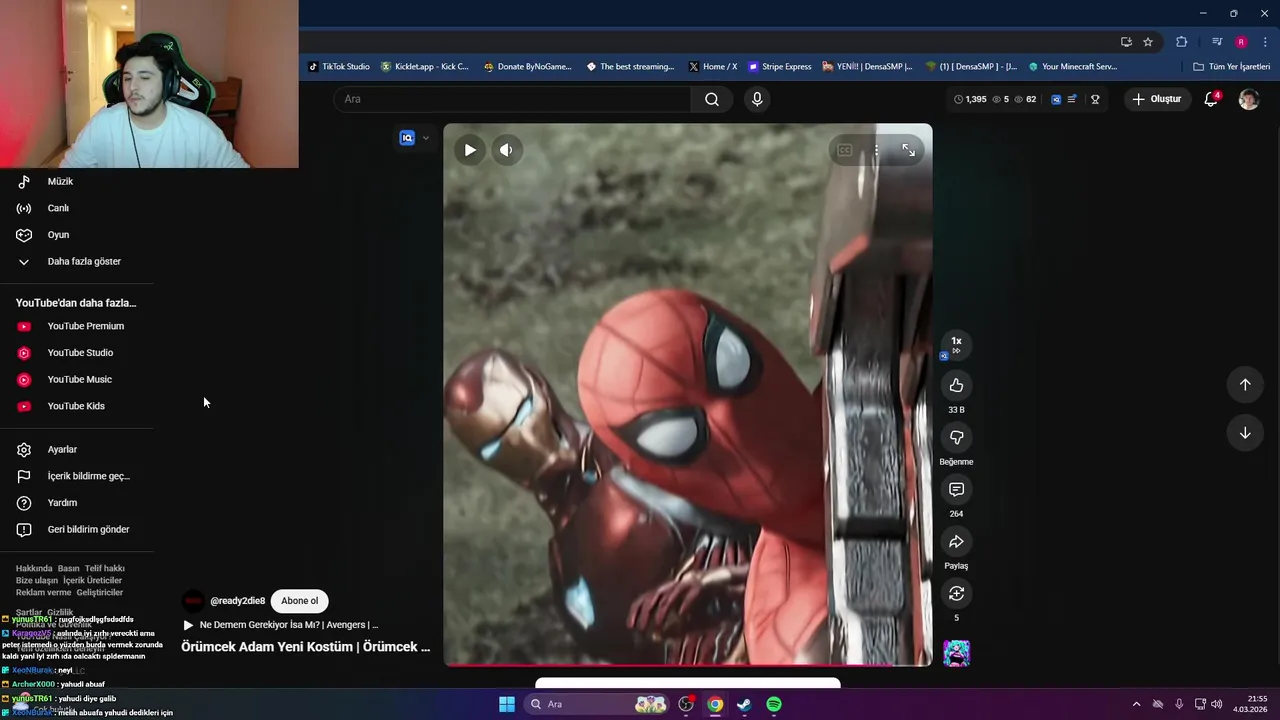
Task: Open the YouTube account avatar menu
Action: point(1249,99)
